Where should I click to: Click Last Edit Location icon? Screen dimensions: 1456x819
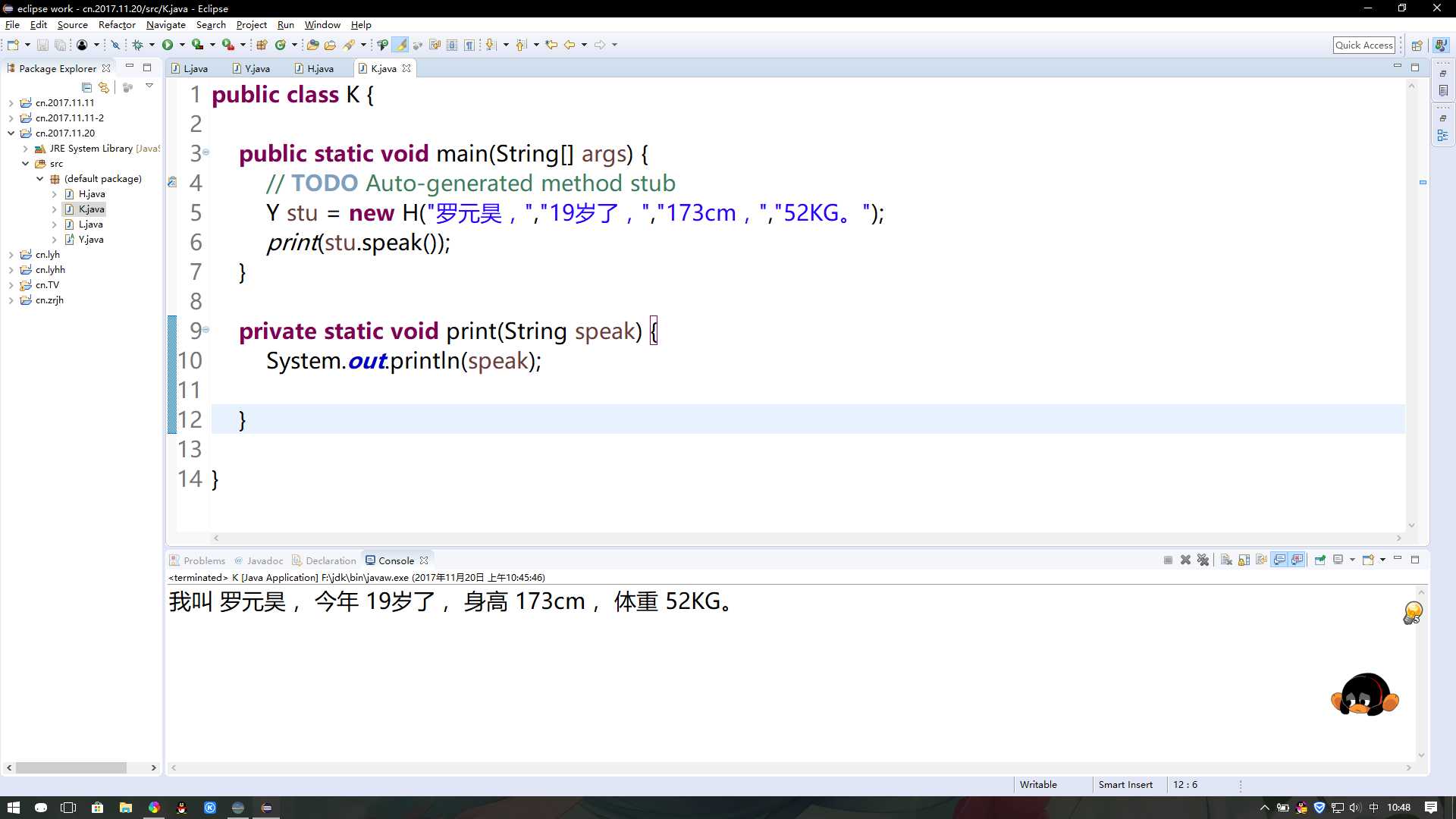(x=551, y=45)
